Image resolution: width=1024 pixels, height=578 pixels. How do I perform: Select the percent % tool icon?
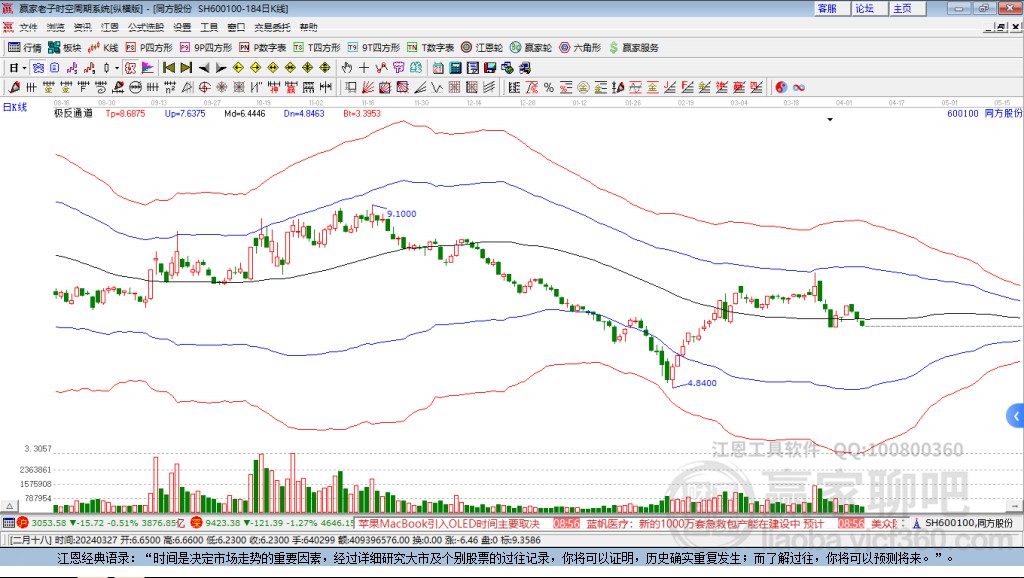tap(549, 88)
